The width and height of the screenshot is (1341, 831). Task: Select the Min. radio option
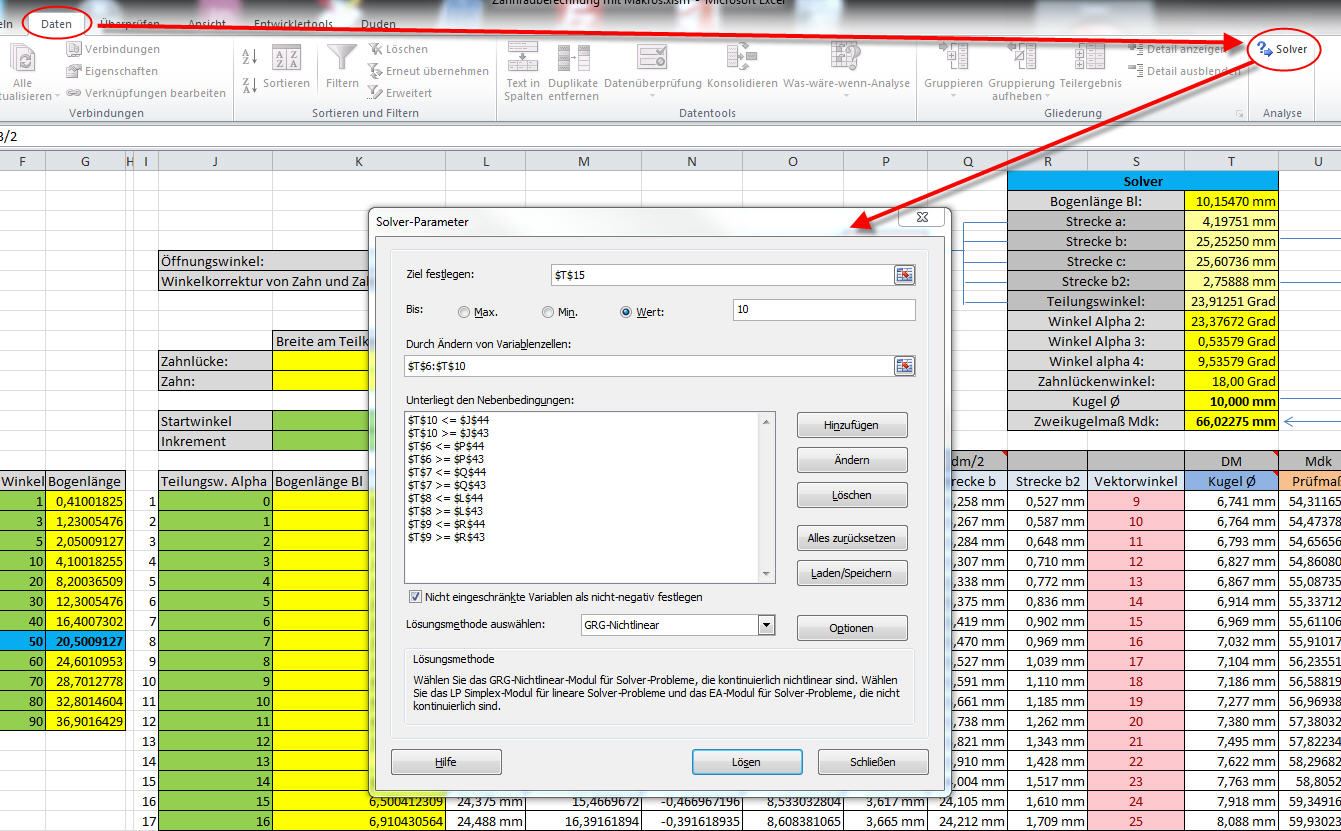pyautogui.click(x=548, y=313)
